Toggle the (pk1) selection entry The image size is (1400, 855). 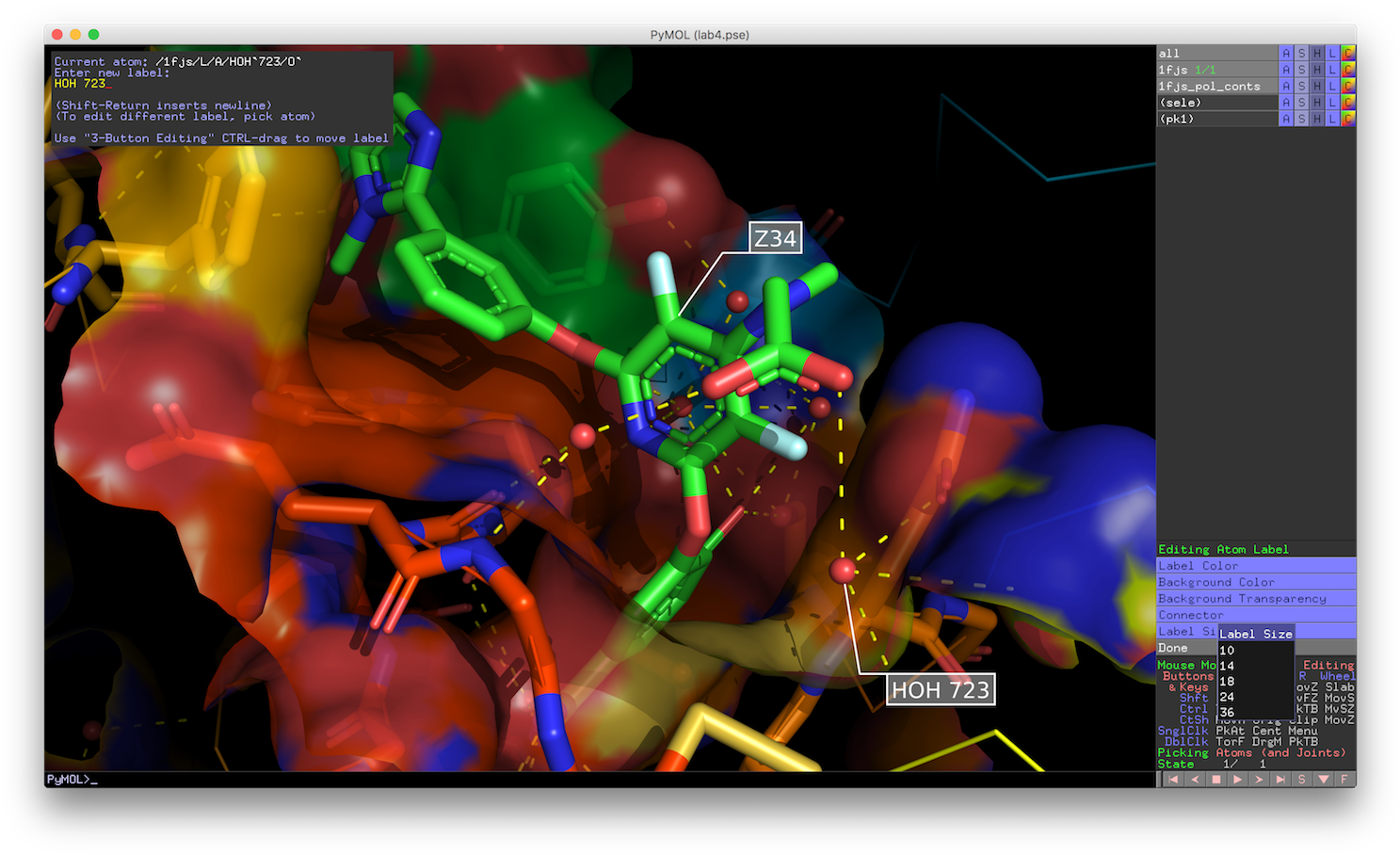point(1216,119)
